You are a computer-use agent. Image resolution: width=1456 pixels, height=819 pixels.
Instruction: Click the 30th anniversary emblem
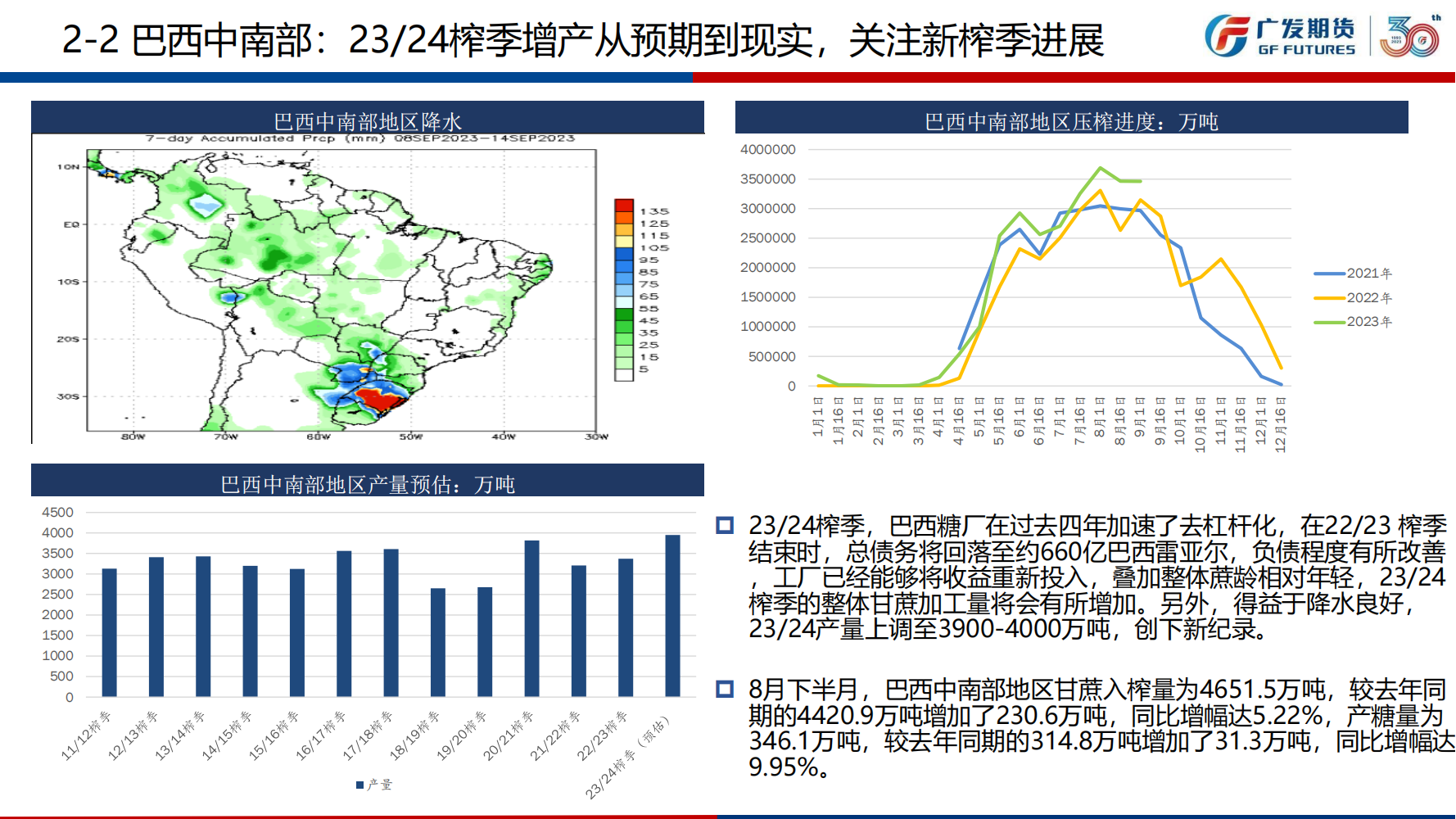click(1409, 37)
